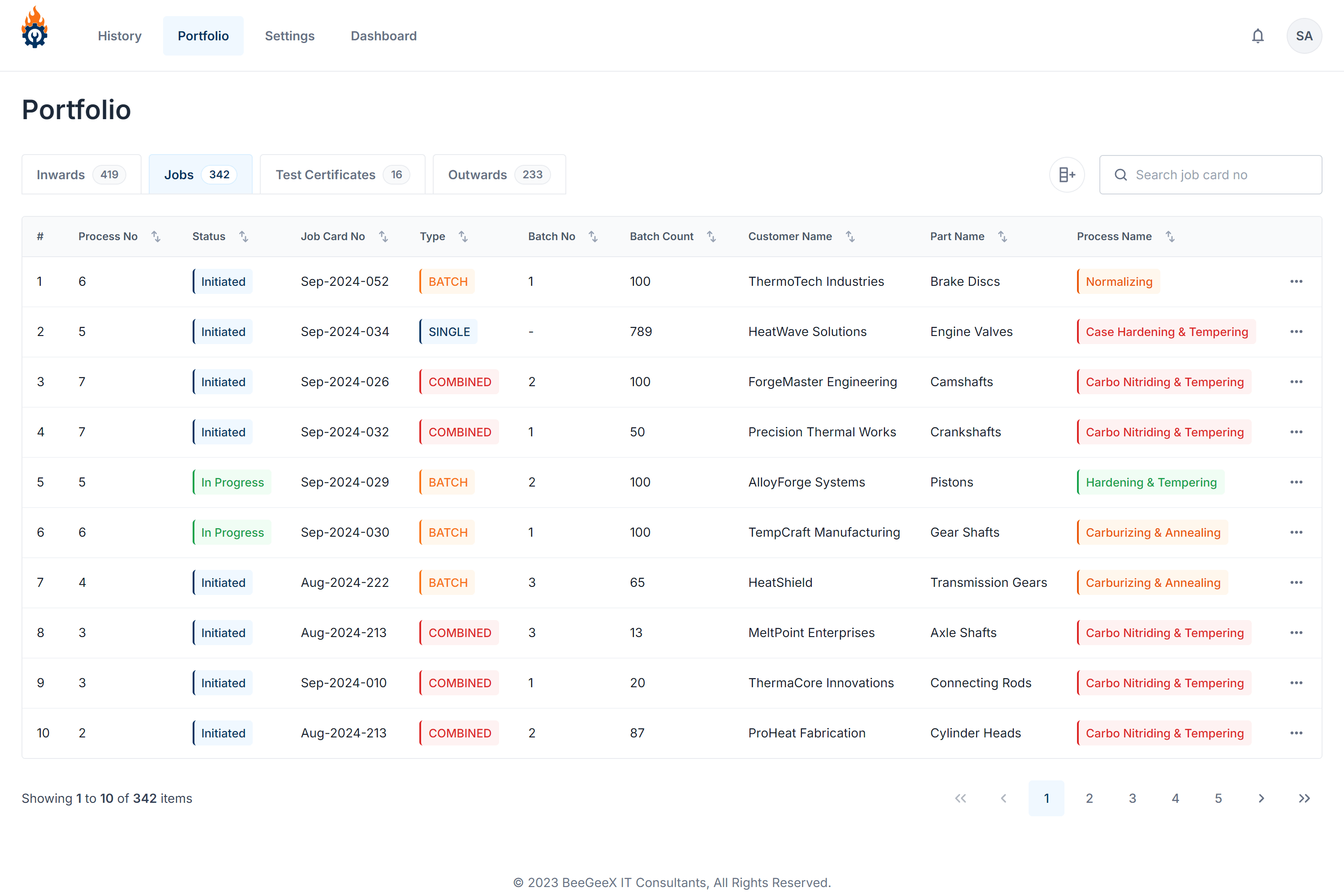Select page 1 in pagination

[1046, 798]
